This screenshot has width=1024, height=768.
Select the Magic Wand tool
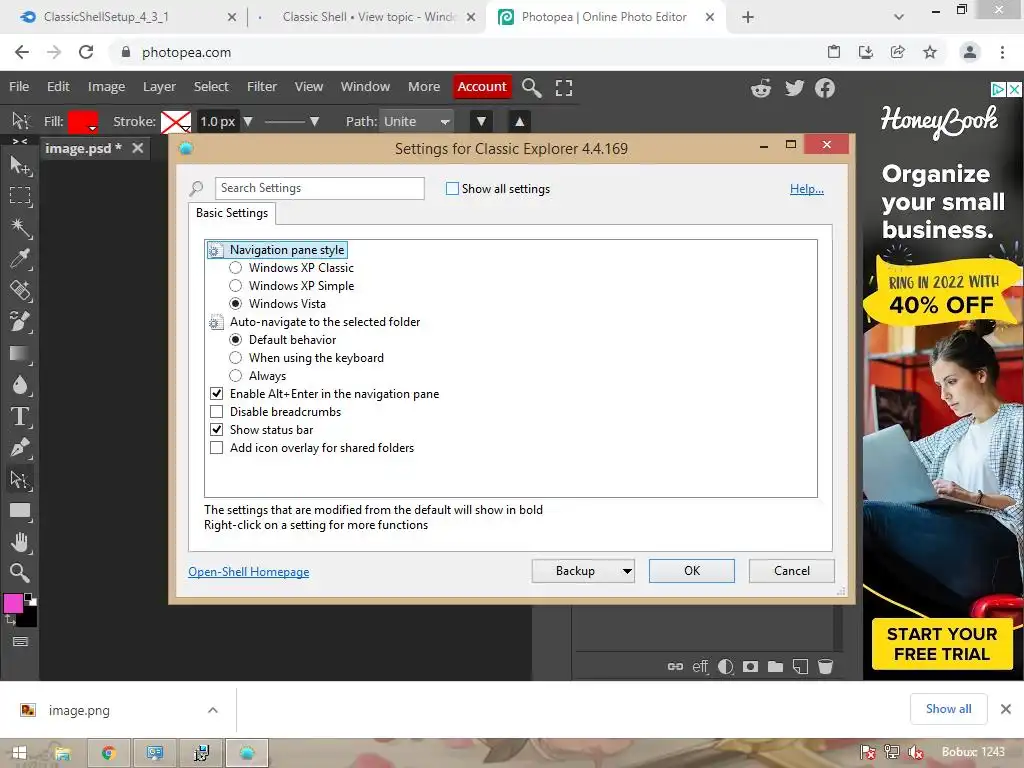coord(20,227)
